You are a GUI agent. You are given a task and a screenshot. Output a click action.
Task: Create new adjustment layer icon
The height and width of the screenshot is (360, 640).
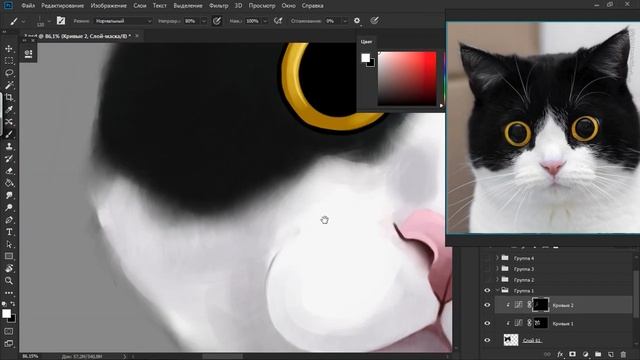pyautogui.click(x=585, y=354)
